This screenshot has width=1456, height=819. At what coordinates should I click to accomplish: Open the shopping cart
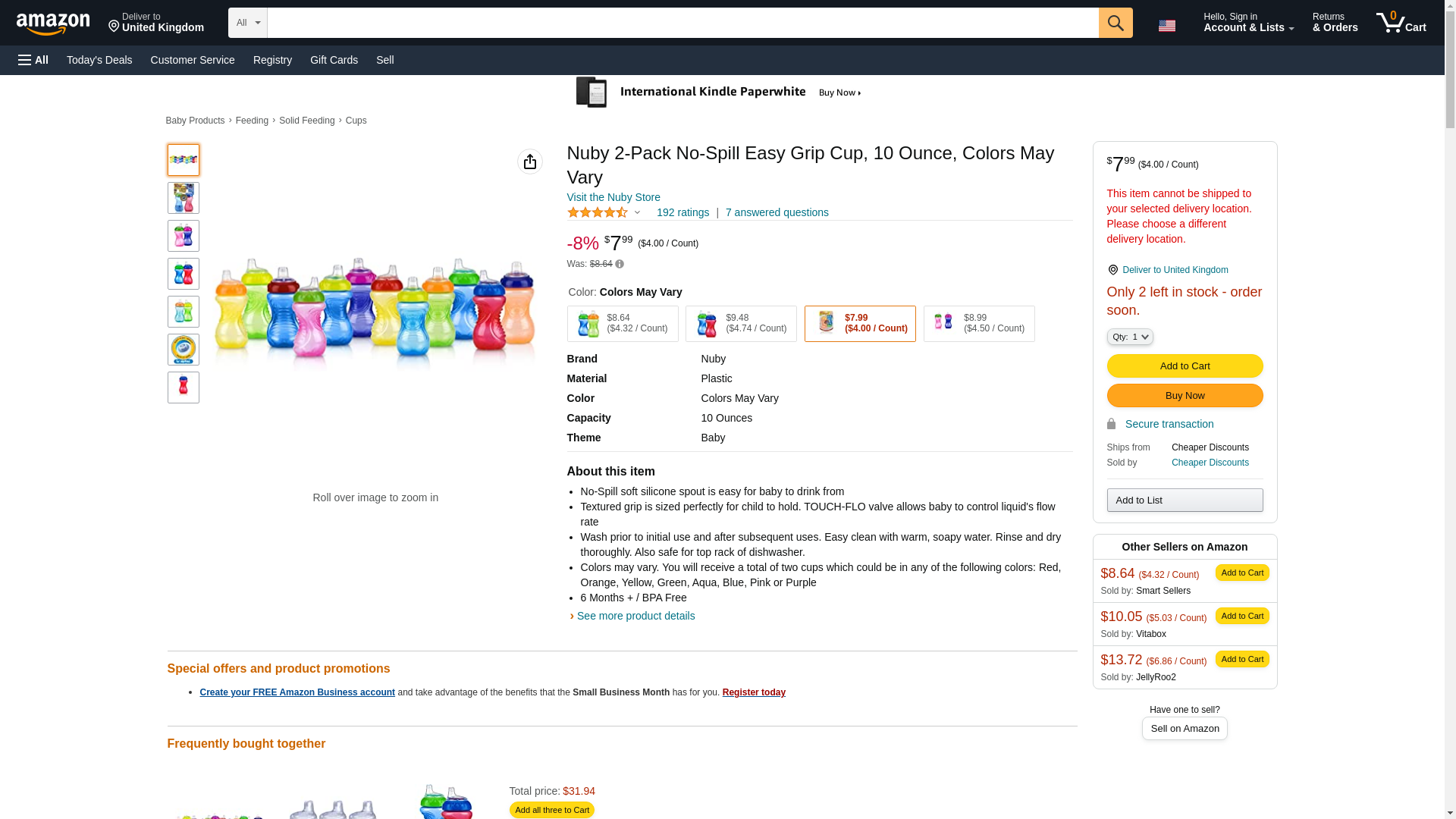pyautogui.click(x=1401, y=23)
